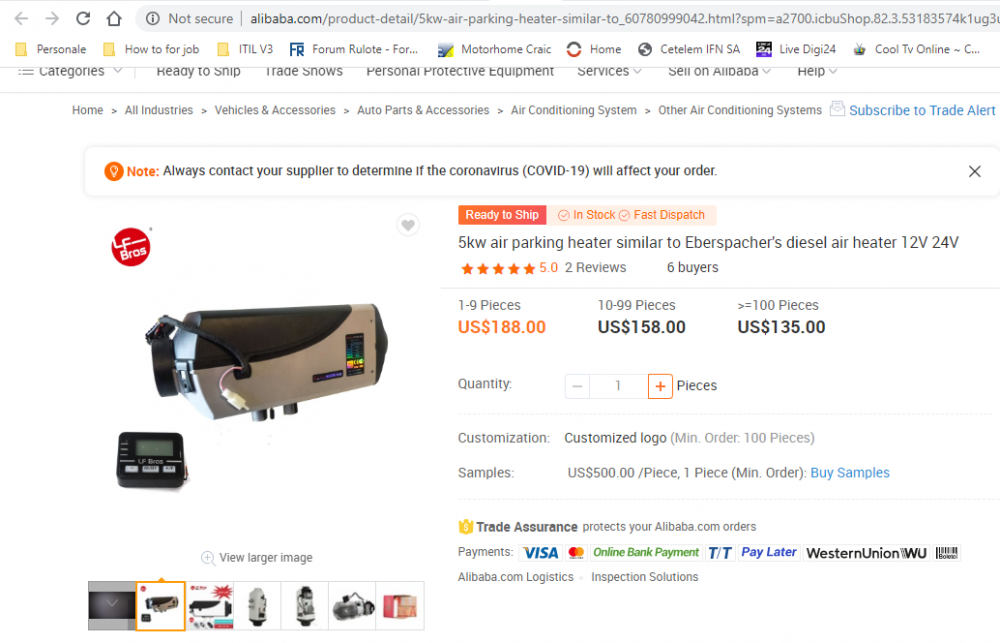Open the Help menu
The height and width of the screenshot is (643, 1000).
pyautogui.click(x=817, y=71)
